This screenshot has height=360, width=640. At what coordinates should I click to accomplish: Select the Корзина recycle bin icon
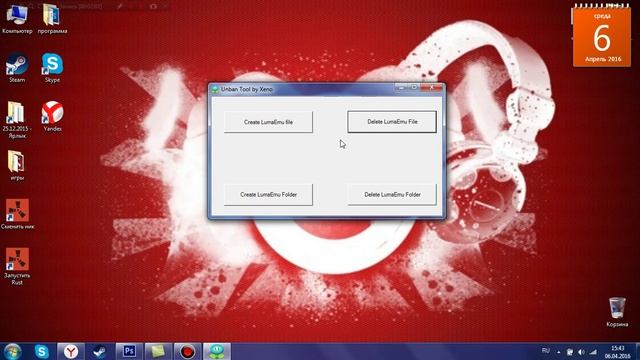617,312
